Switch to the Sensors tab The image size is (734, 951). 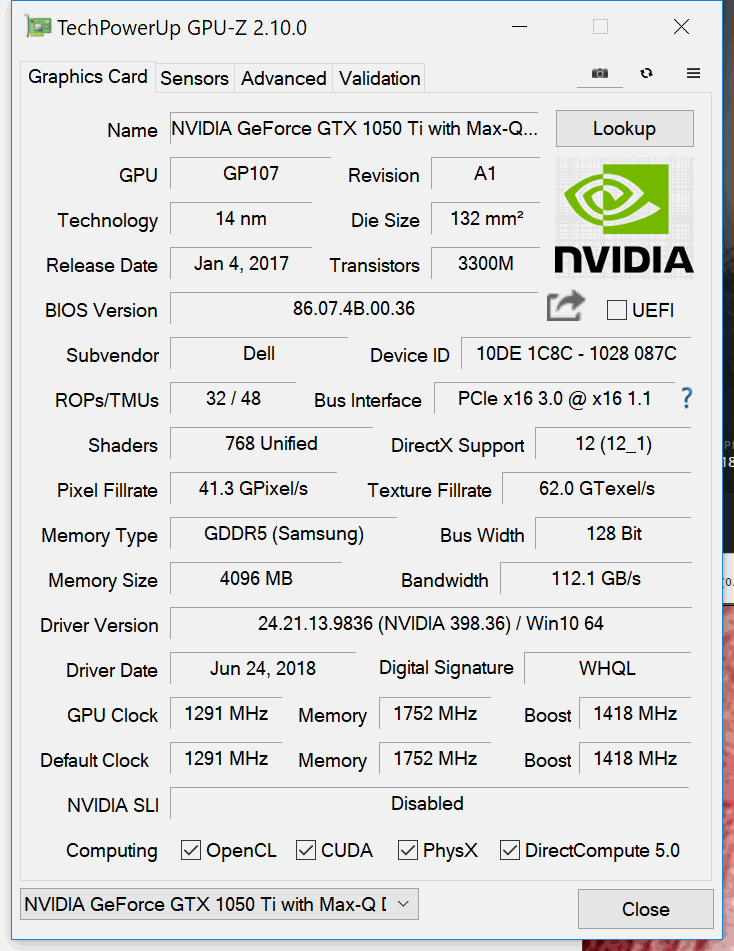194,78
